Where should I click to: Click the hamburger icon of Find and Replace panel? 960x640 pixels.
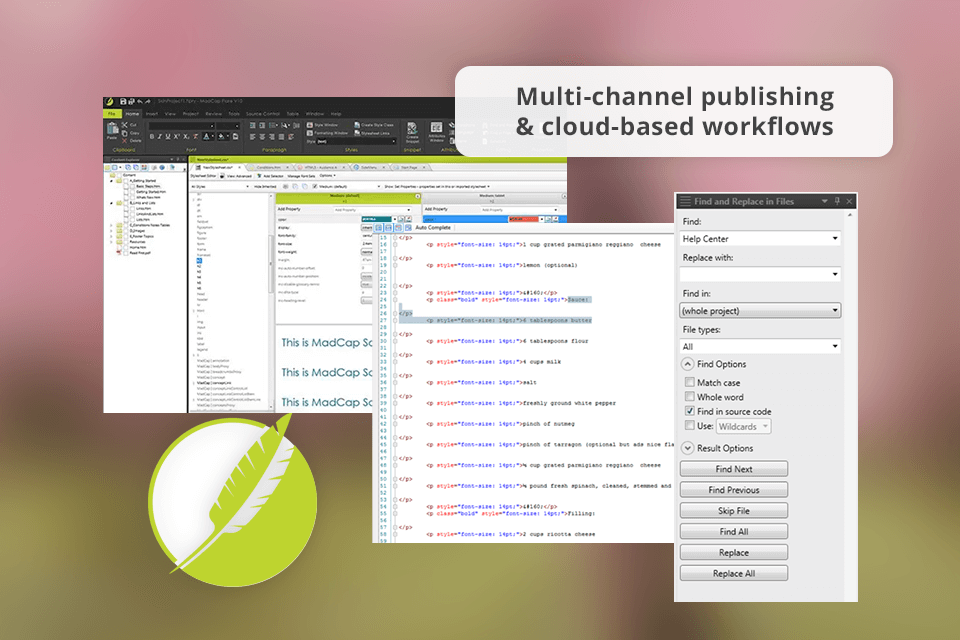click(685, 201)
